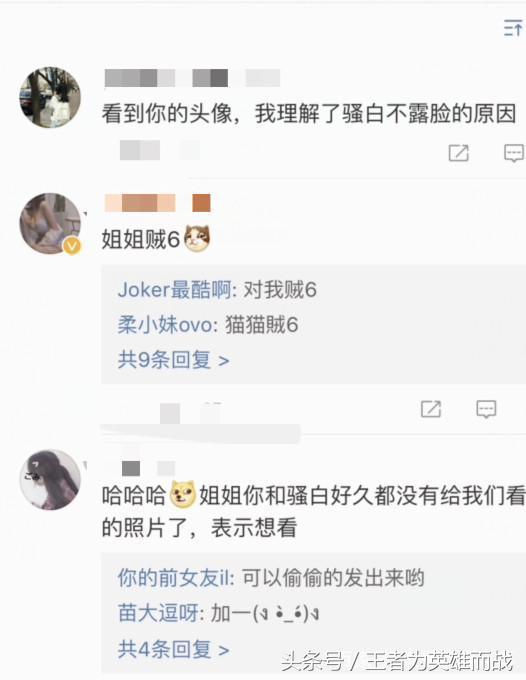Viewport: 526px width, 680px height.
Task: Tap the cat emoji after 姐姐贼6
Action: click(197, 239)
